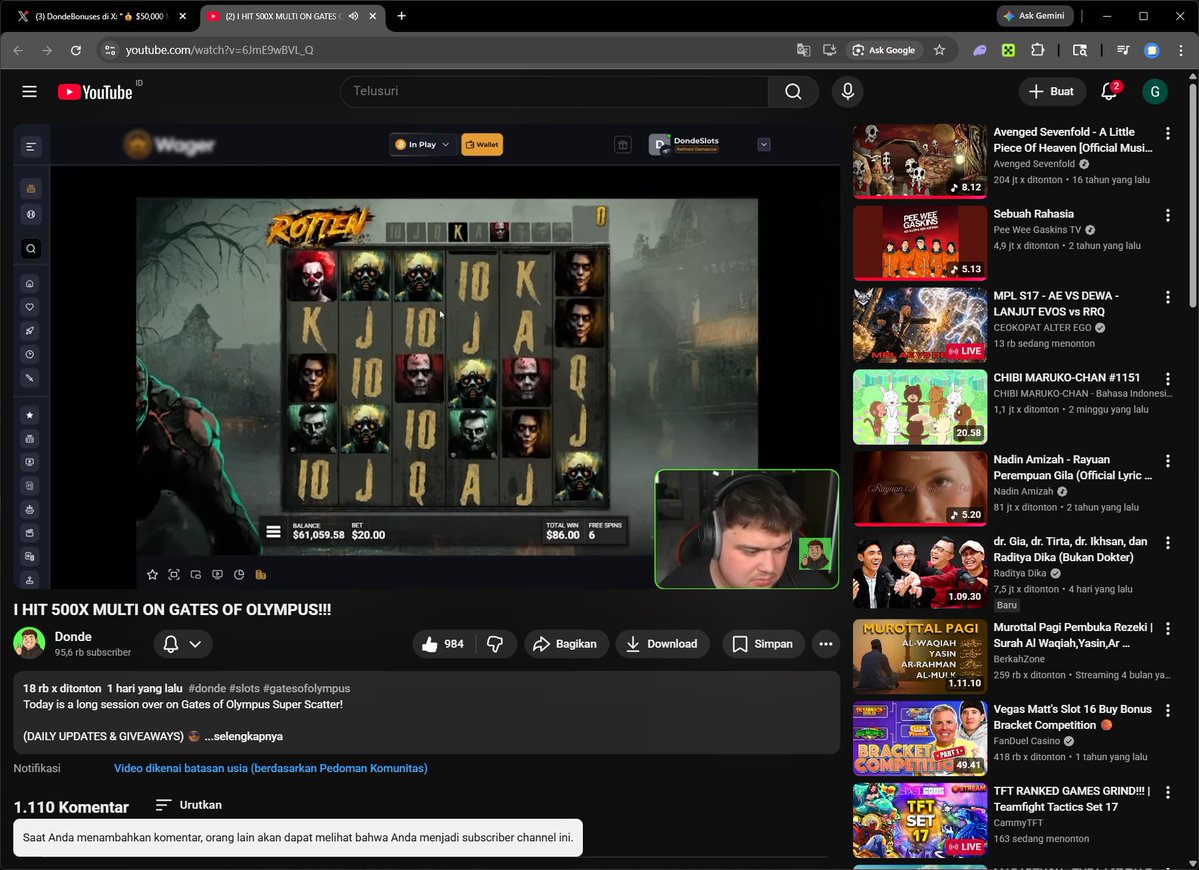Open subscription notification bell dropdown

click(183, 644)
